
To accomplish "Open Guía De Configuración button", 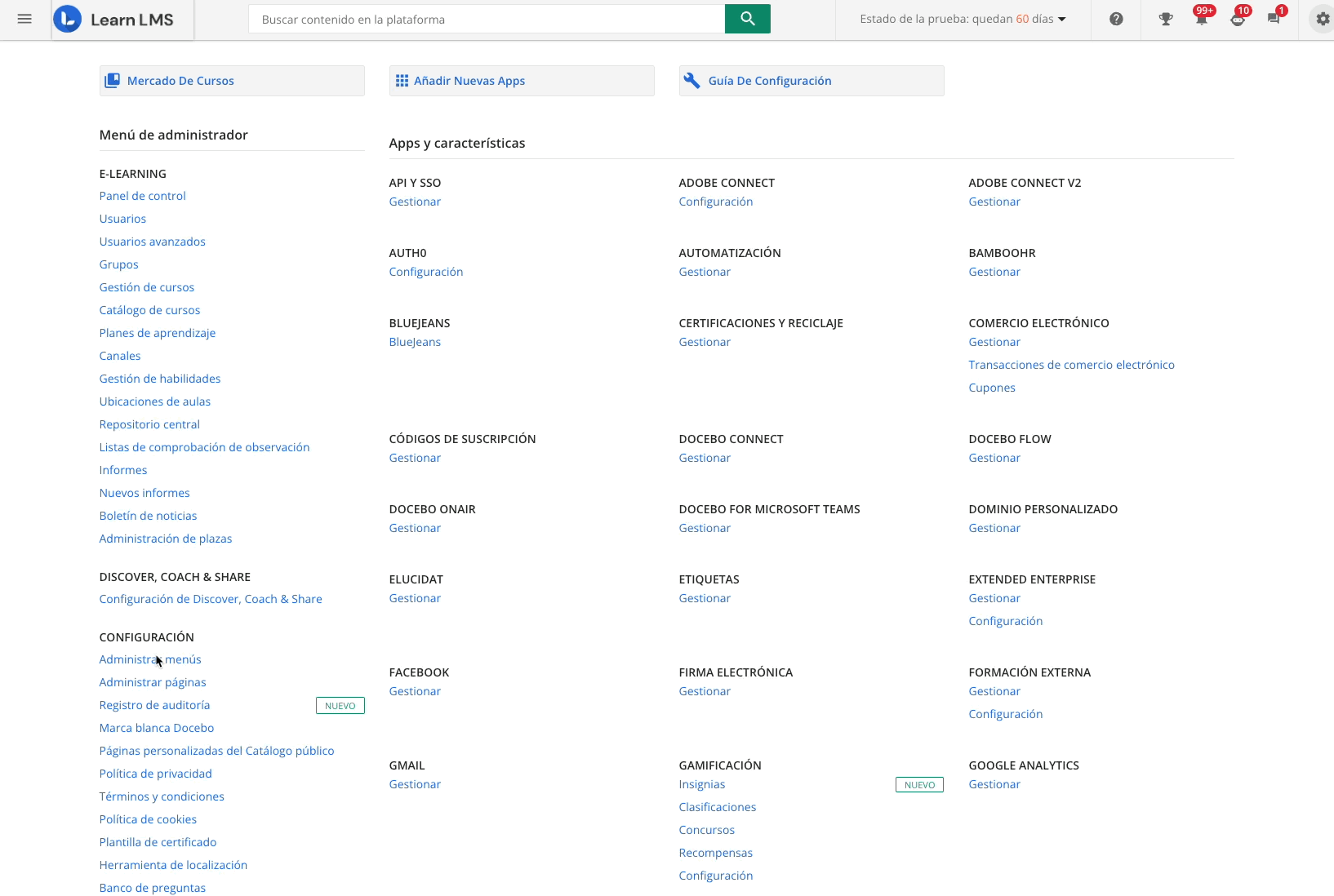I will point(812,81).
